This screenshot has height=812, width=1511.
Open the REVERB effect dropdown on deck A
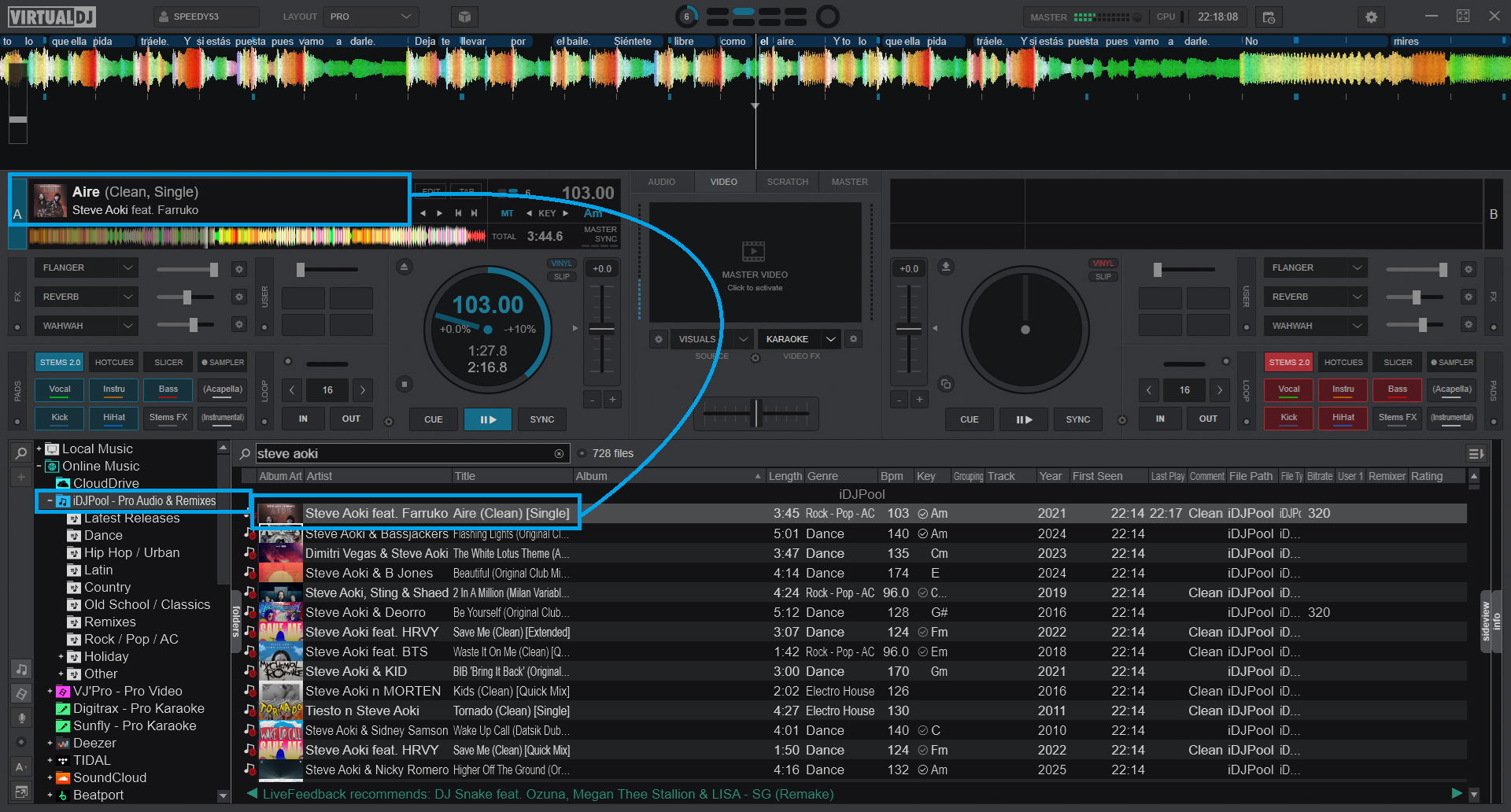pos(127,297)
